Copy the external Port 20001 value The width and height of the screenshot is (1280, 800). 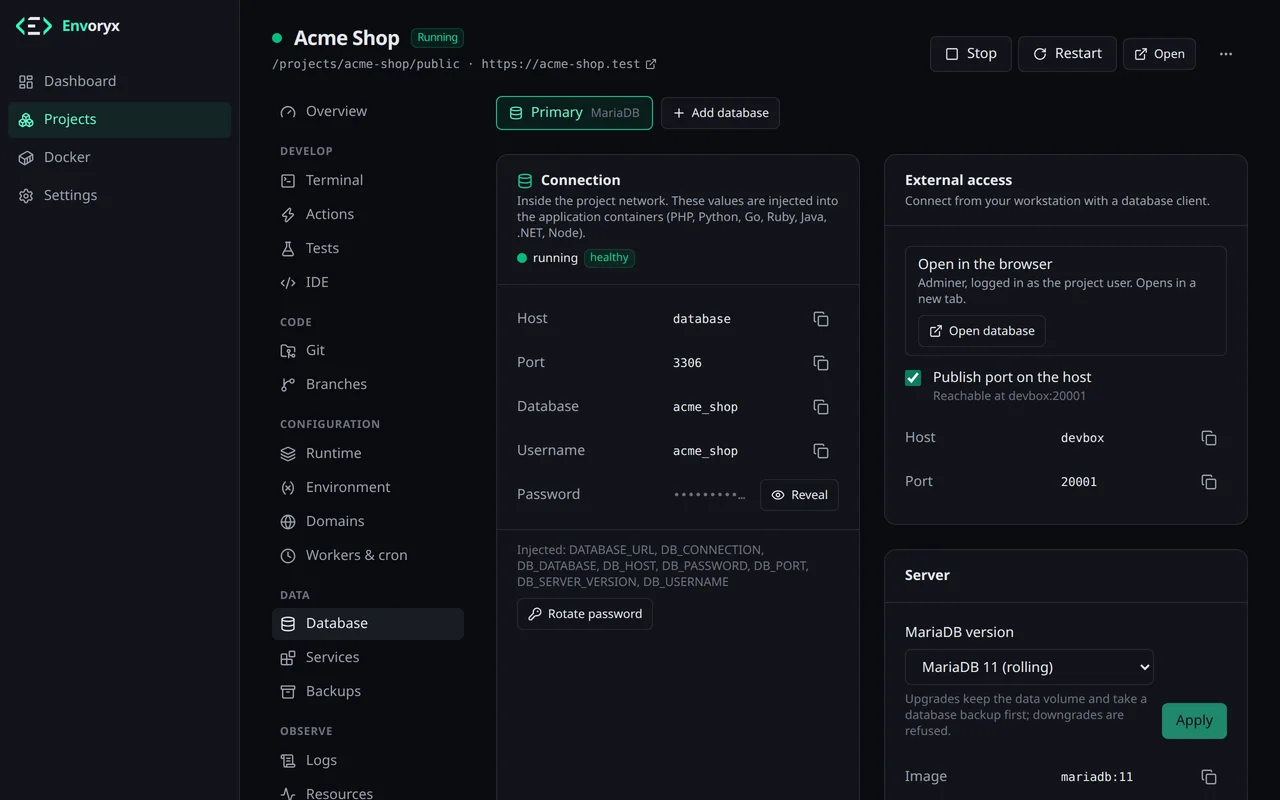pyautogui.click(x=1209, y=482)
